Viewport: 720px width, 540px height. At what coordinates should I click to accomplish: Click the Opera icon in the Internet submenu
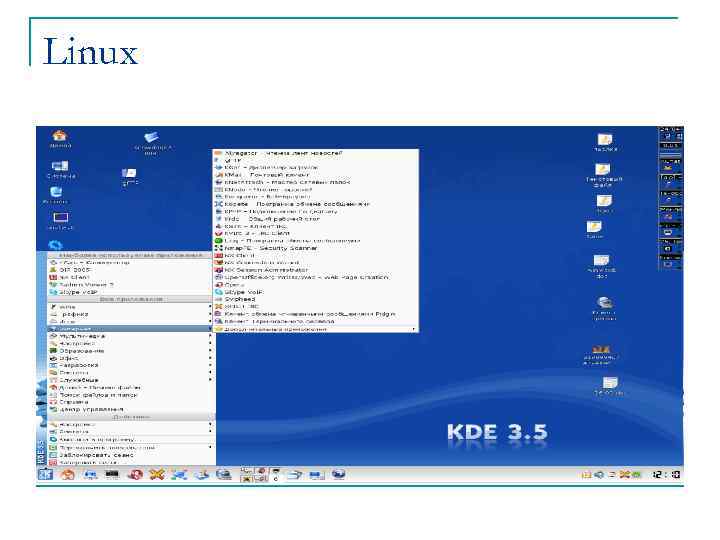tap(219, 285)
